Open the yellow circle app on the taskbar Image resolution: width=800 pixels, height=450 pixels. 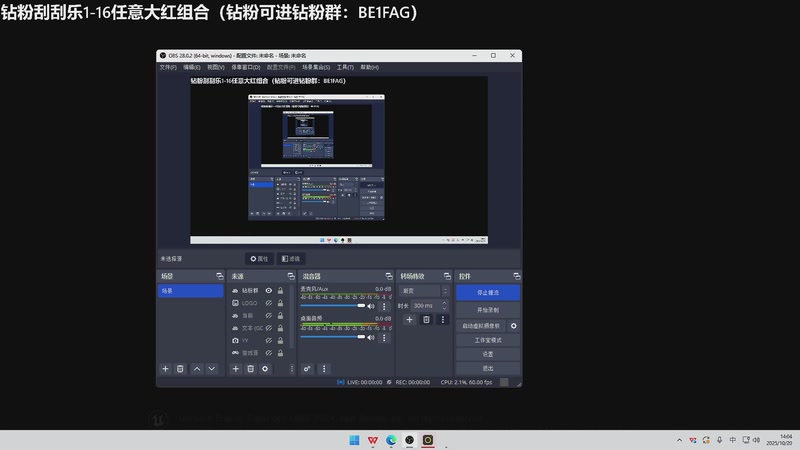(x=428, y=440)
